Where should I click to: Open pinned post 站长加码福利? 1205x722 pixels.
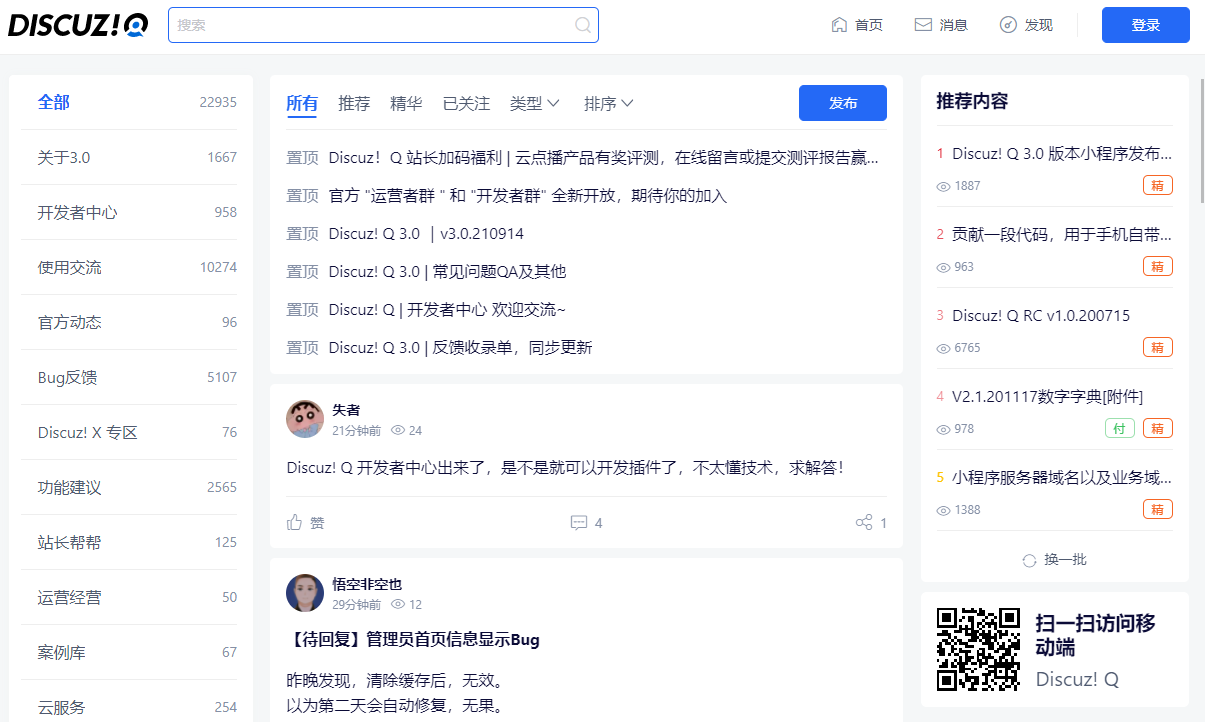tap(604, 157)
